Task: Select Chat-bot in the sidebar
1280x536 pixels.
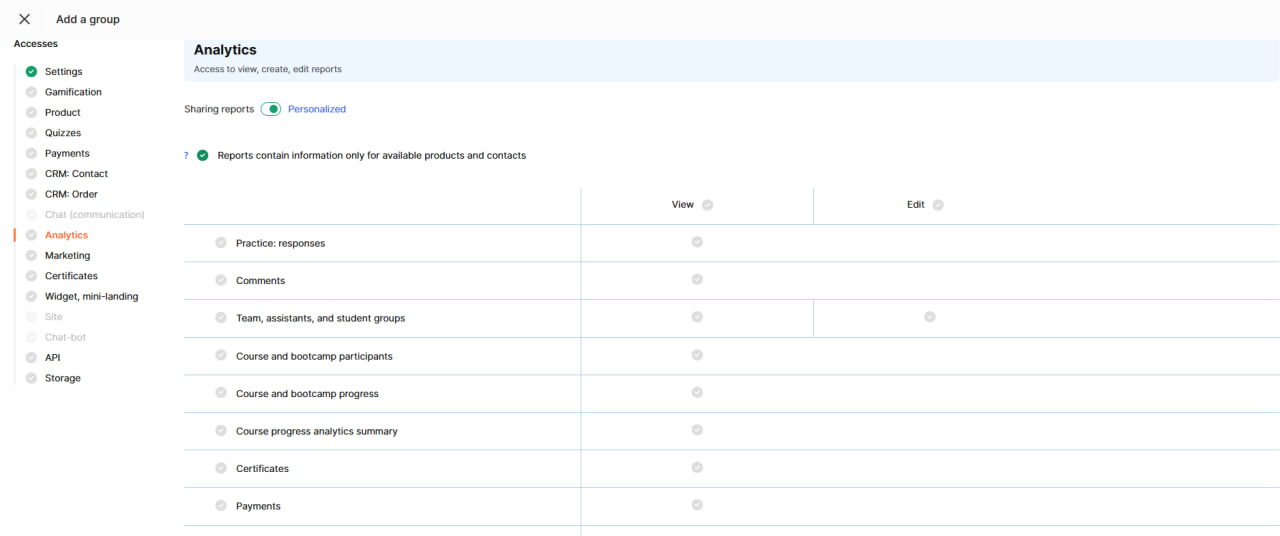Action: tap(65, 337)
